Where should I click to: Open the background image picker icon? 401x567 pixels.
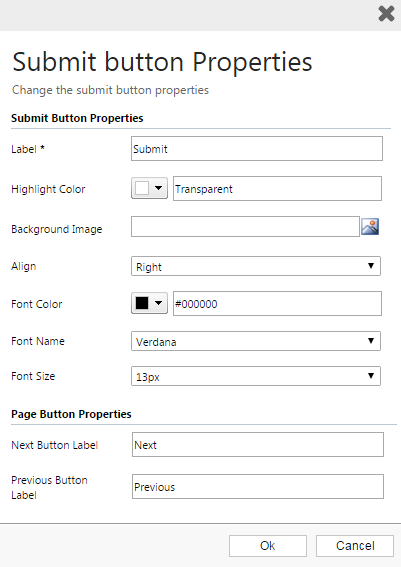click(x=370, y=227)
